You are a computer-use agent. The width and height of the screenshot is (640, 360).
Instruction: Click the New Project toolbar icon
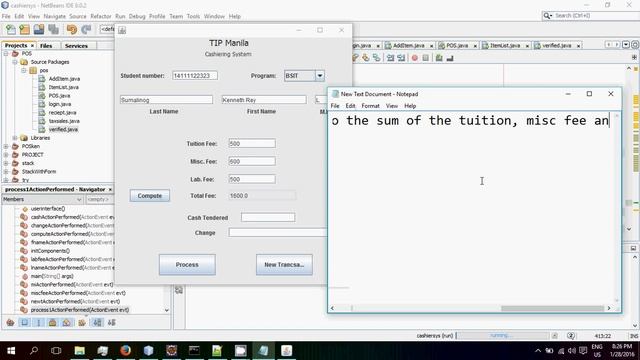point(24,29)
